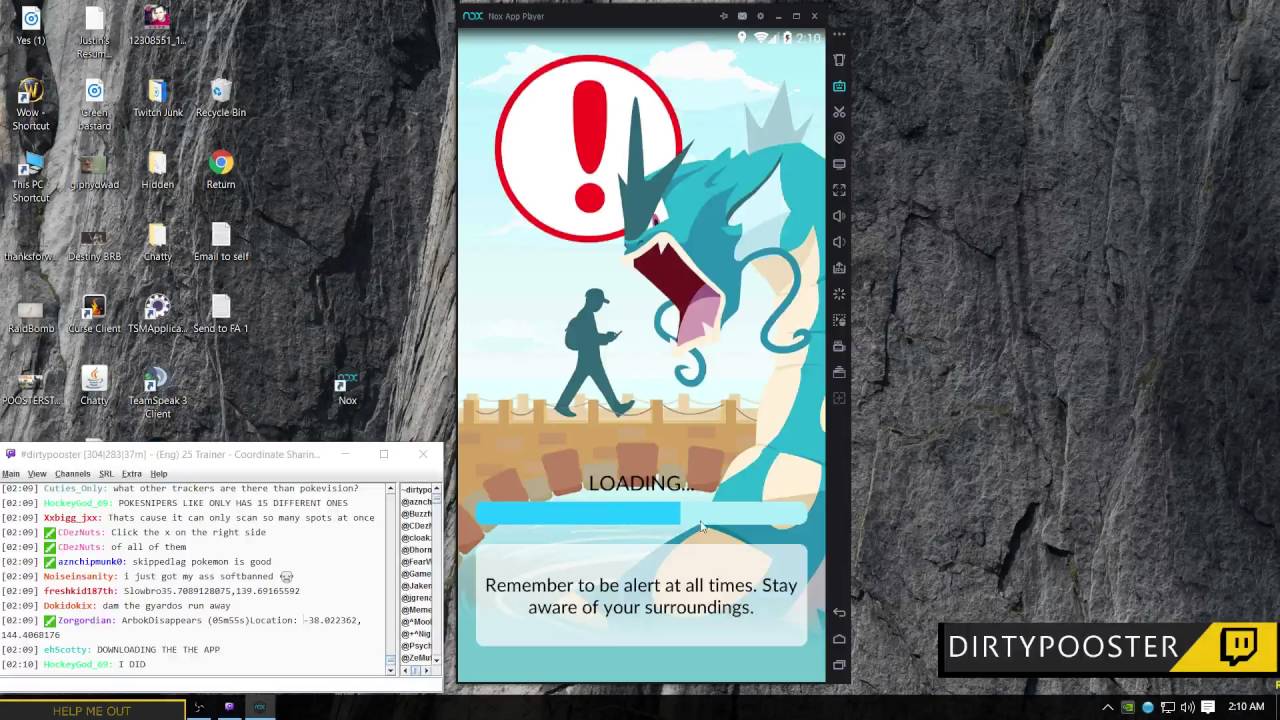Click the Nox title bar mail icon
Viewport: 1280px width, 720px height.
742,16
